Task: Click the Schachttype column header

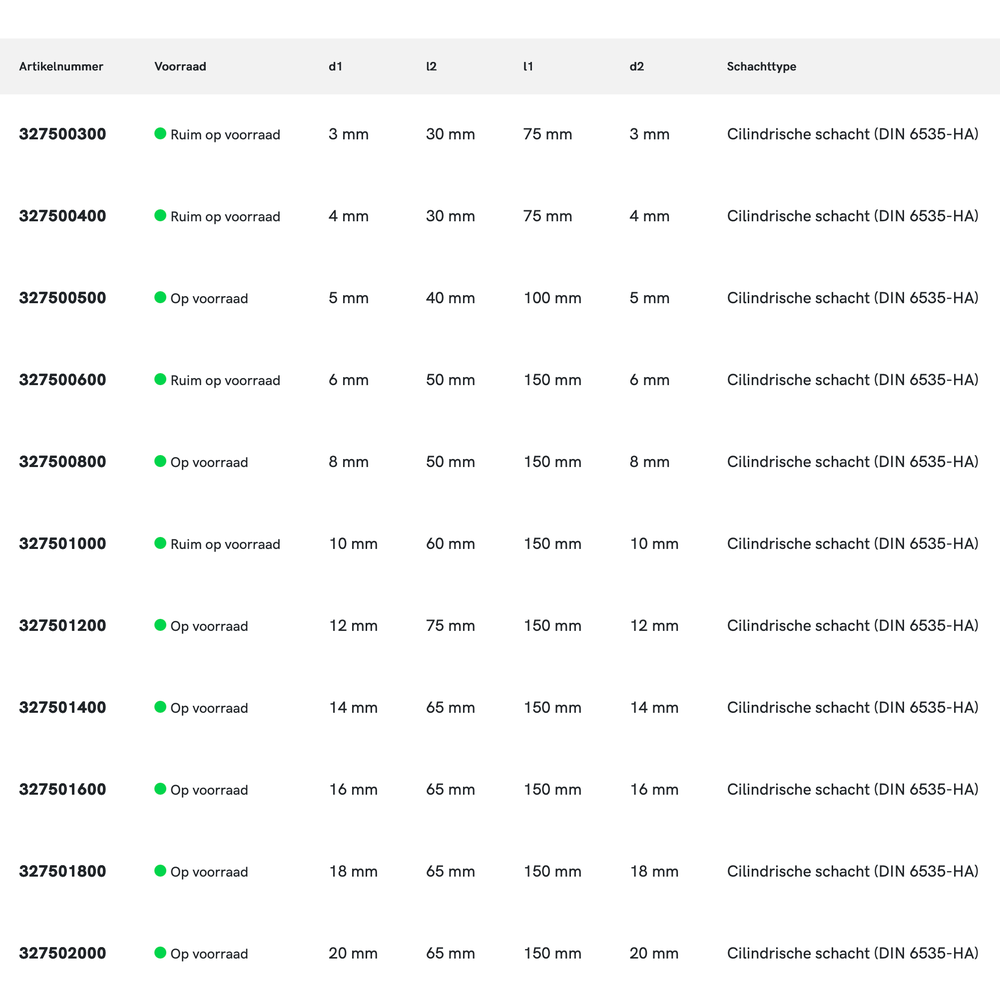Action: [761, 67]
